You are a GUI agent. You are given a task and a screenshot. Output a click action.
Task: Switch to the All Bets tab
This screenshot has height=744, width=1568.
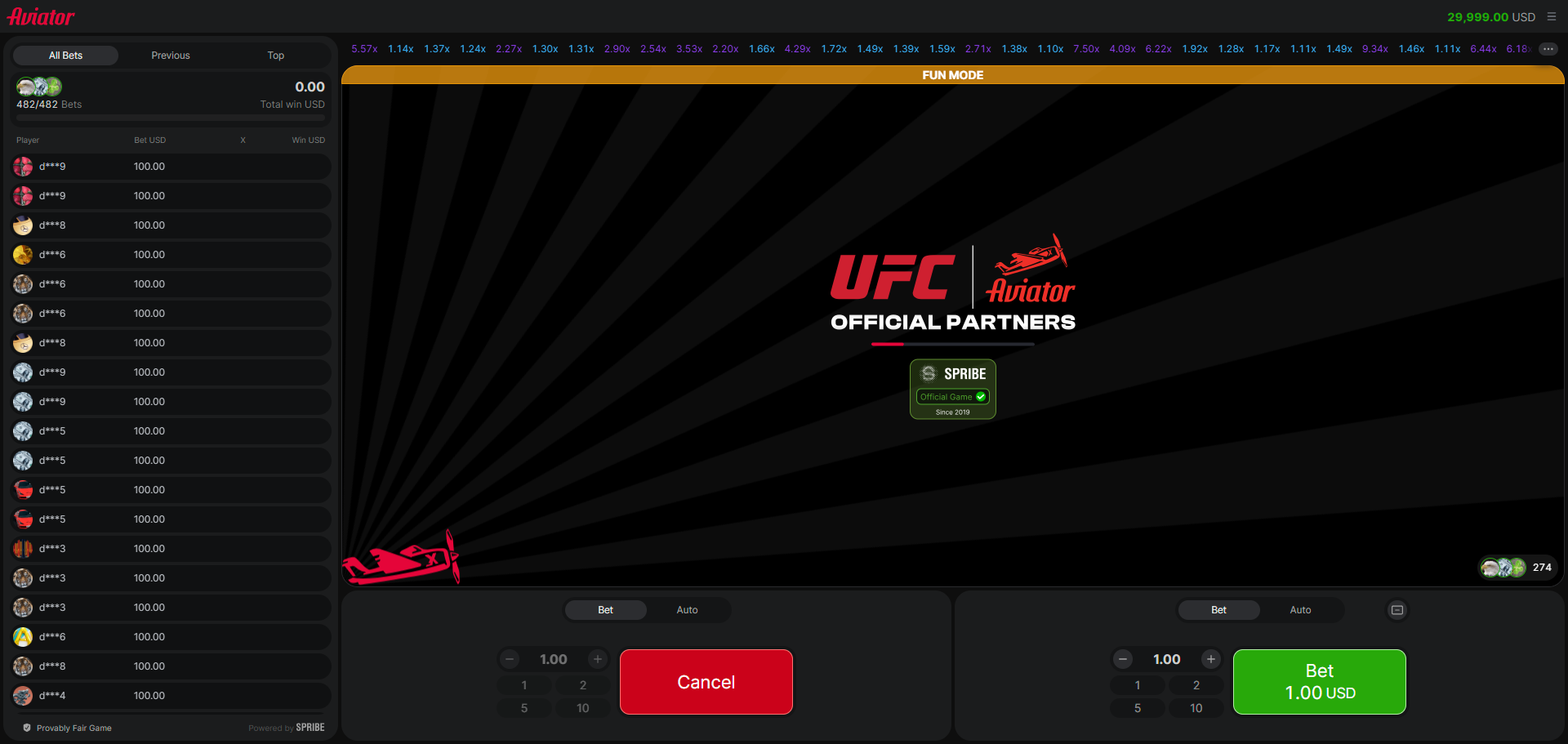pos(65,56)
